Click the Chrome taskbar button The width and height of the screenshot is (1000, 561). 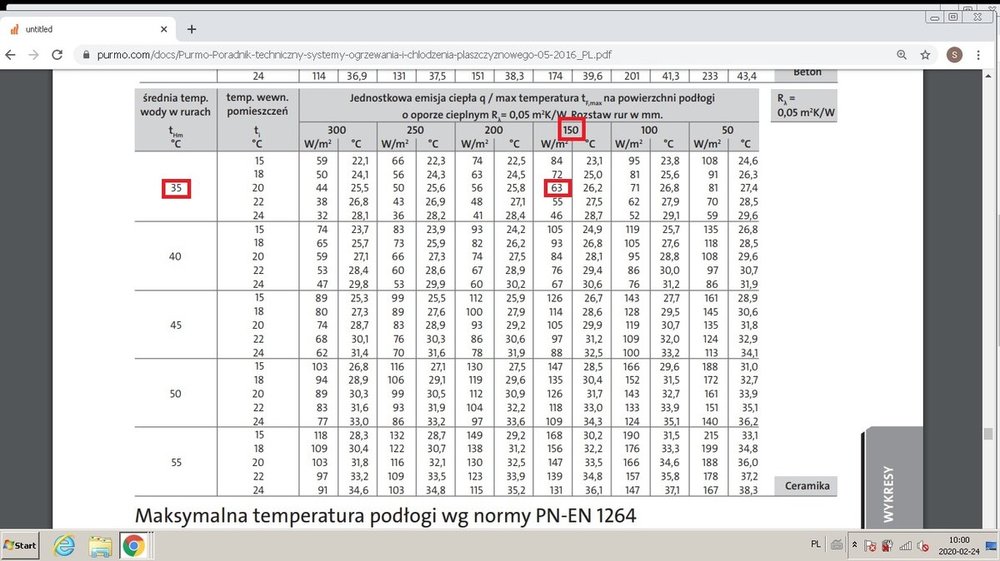point(133,546)
